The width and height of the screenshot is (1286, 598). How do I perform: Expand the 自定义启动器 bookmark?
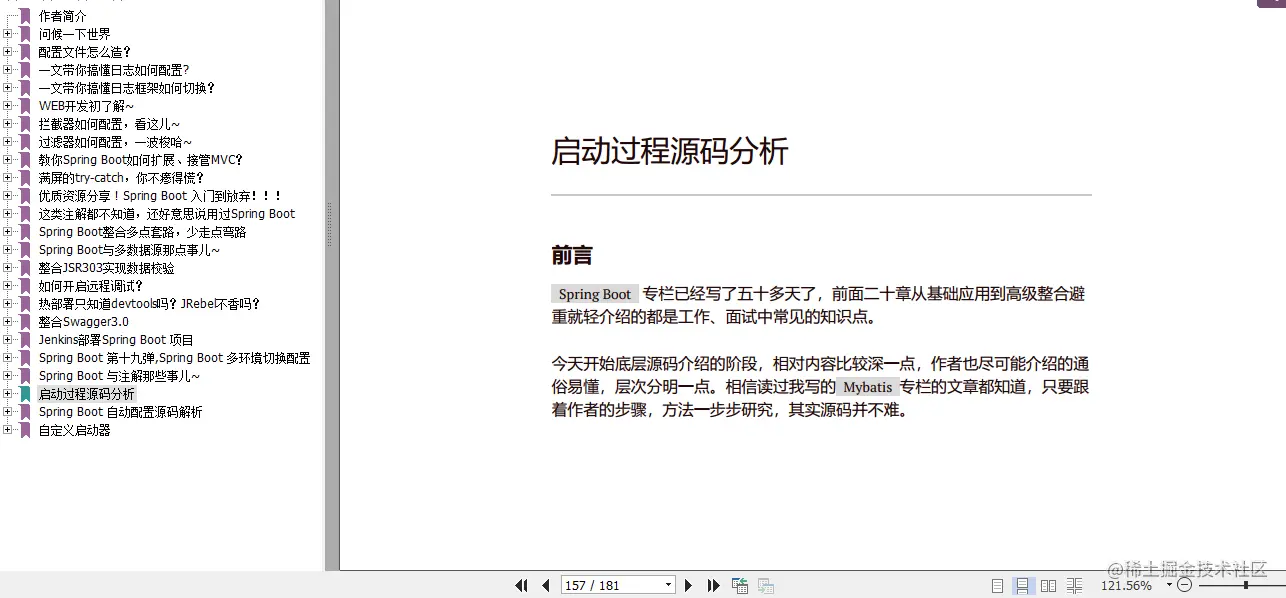click(9, 429)
